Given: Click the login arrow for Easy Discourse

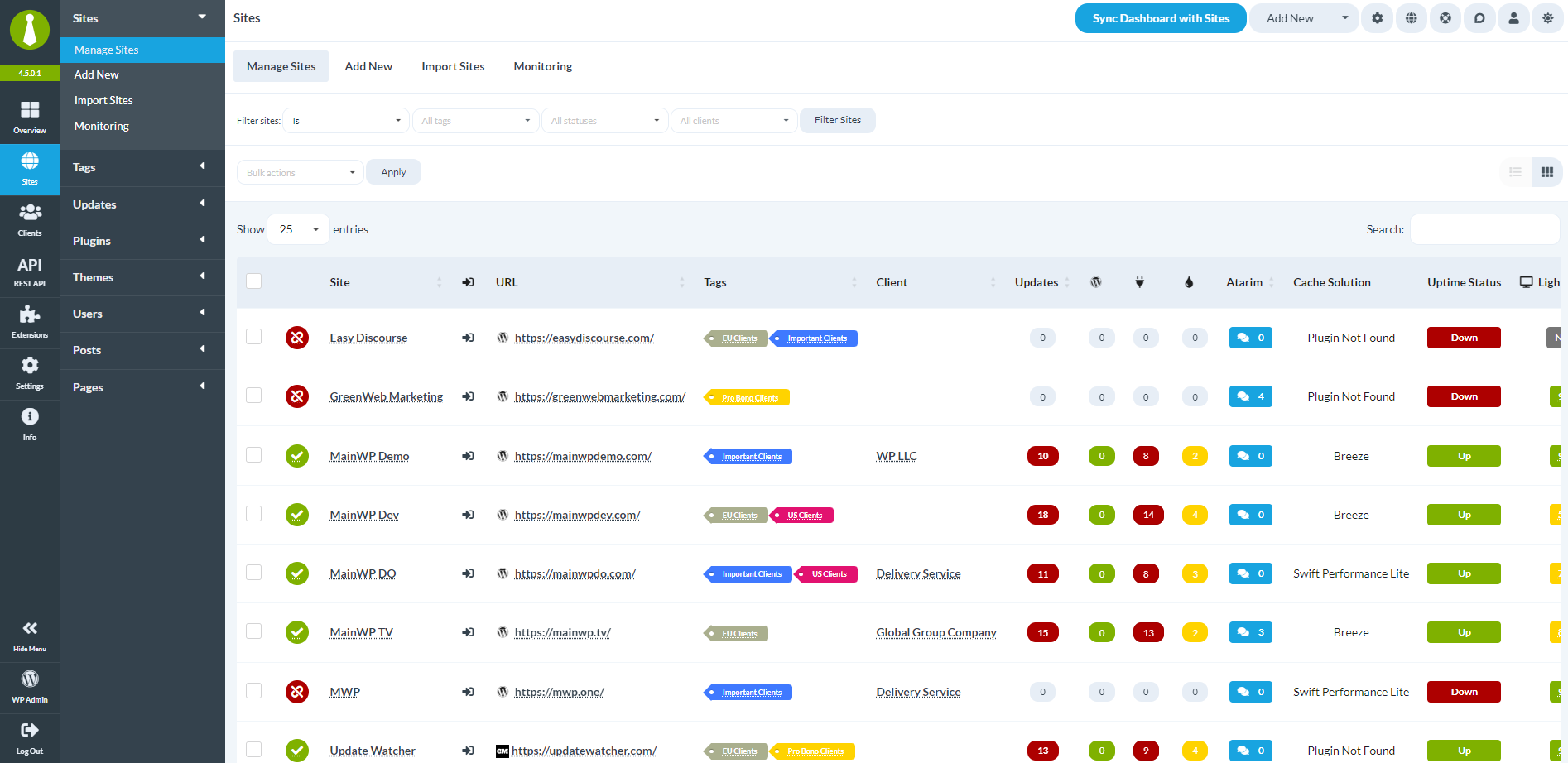Looking at the screenshot, I should tap(468, 338).
